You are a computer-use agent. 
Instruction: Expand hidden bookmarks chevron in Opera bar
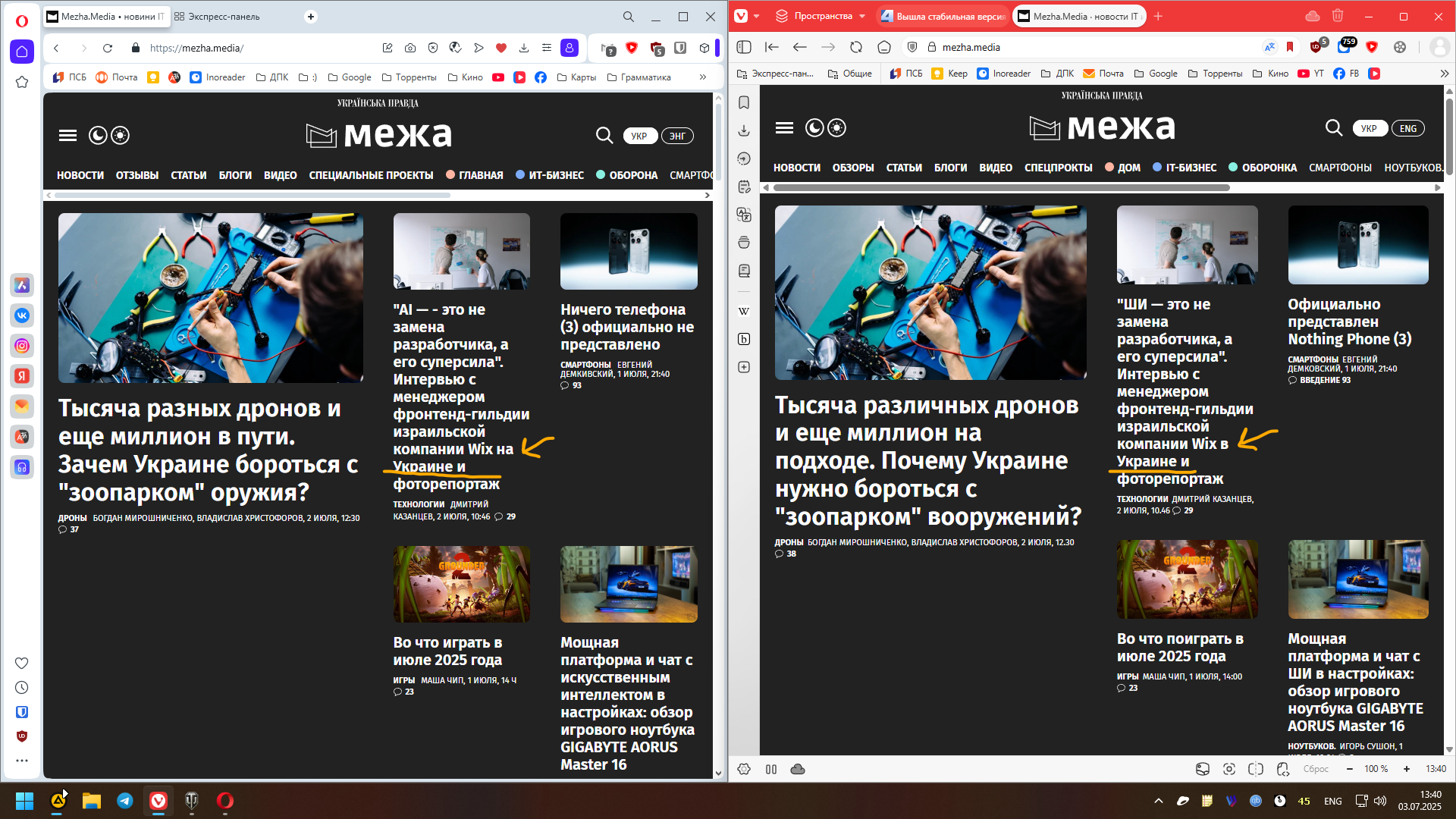[x=703, y=77]
